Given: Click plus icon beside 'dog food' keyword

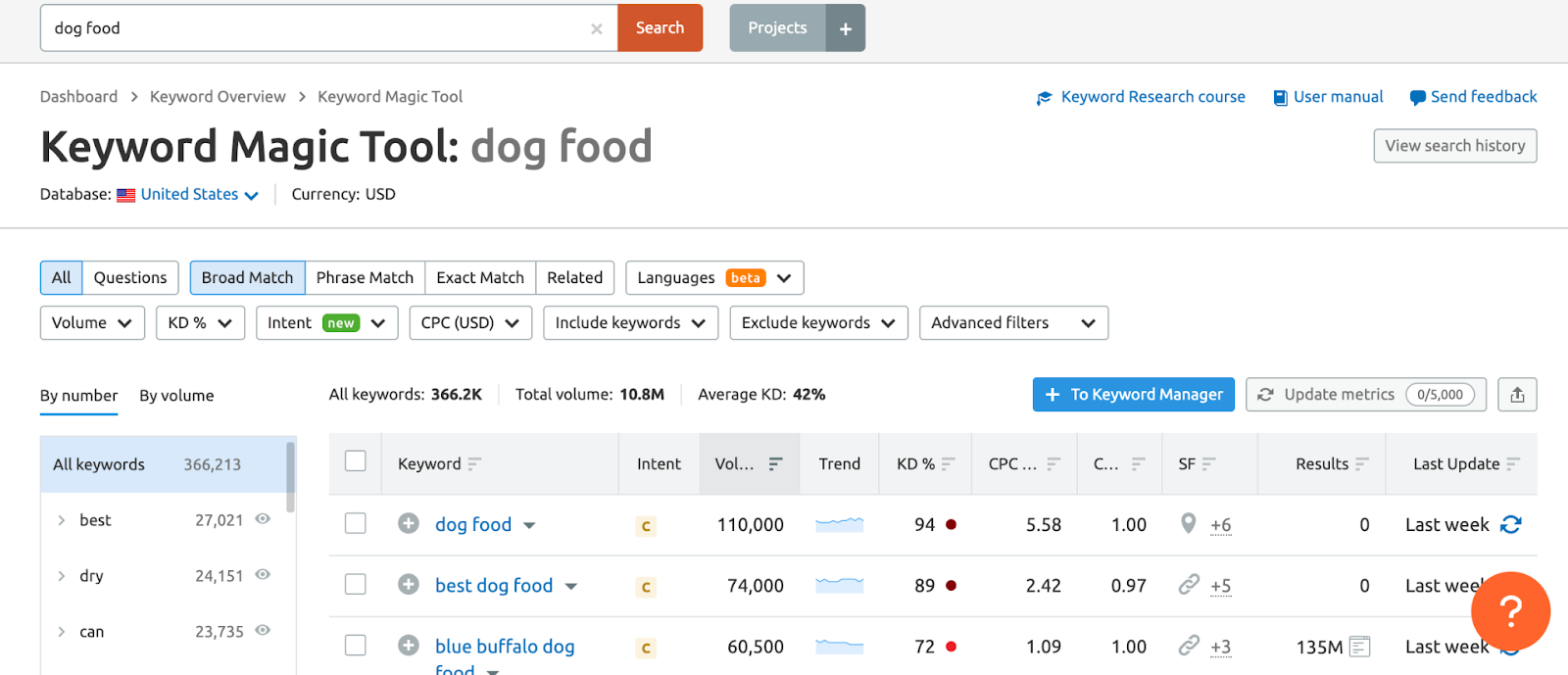Looking at the screenshot, I should pyautogui.click(x=409, y=524).
